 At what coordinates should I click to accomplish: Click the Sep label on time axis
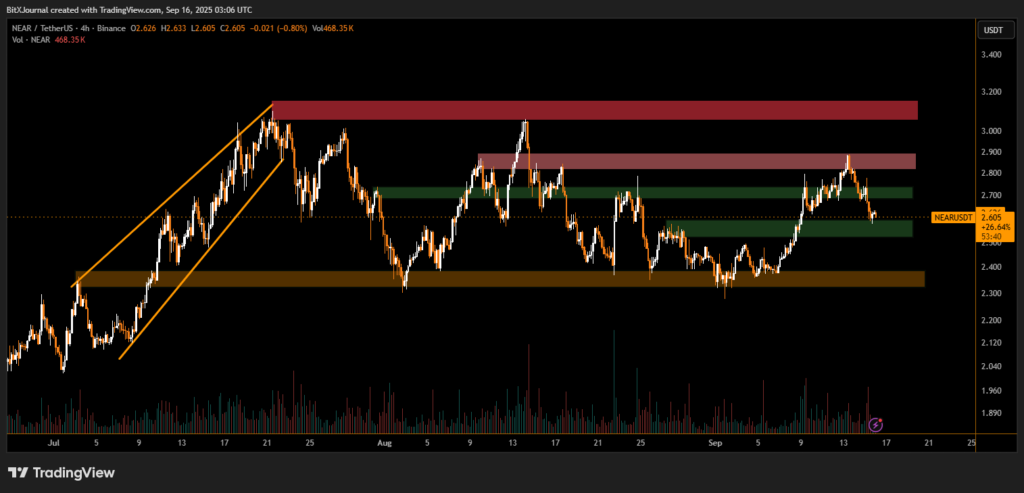[x=714, y=440]
